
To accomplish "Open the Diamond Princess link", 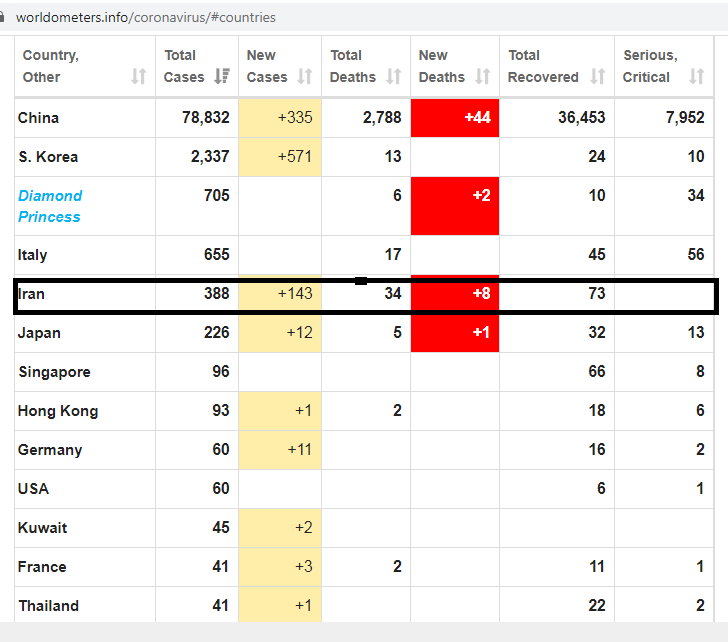I will 50,206.
